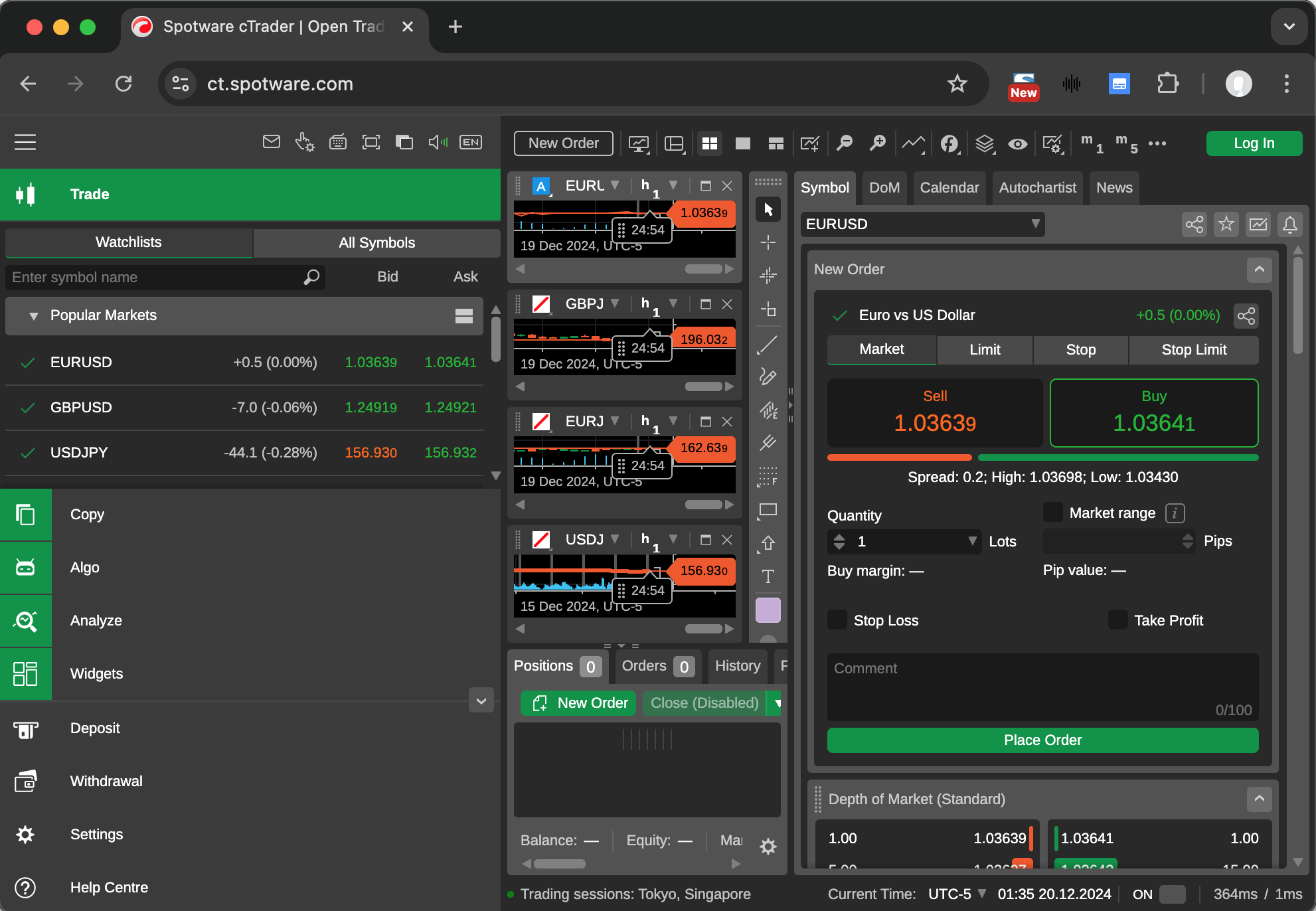Collapse Depth of Market panel
Screen dimensions: 1316x911
1260,799
